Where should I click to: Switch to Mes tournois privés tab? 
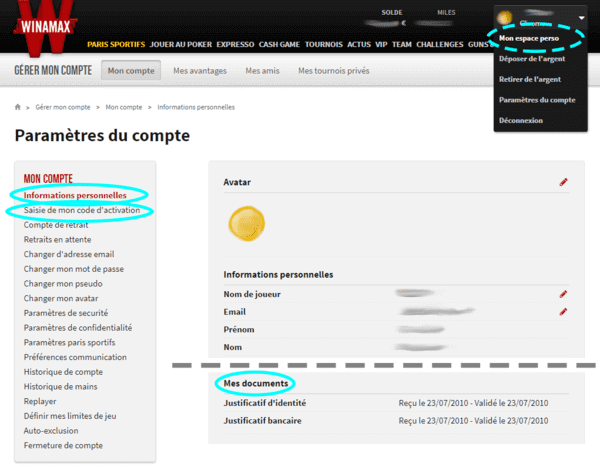click(x=334, y=71)
